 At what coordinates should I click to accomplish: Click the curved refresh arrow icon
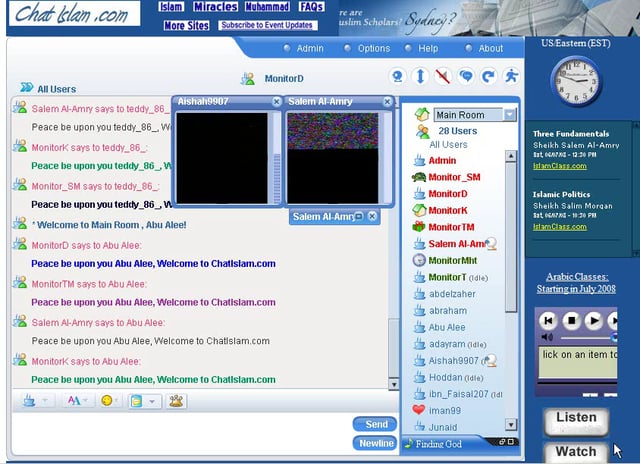pos(488,76)
